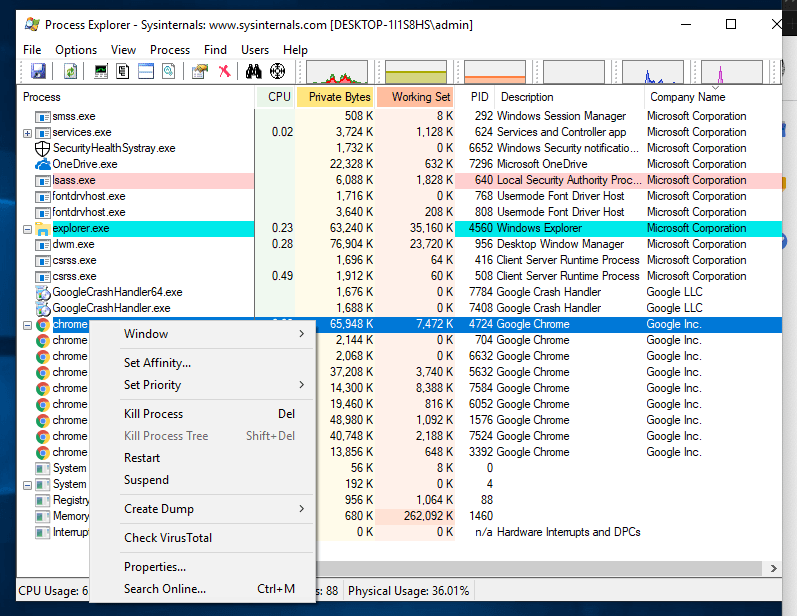Expand the services.exe tree node
Viewport: 797px width, 616px height.
27,133
